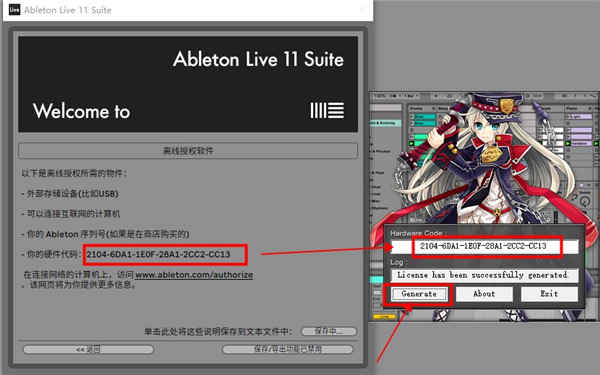Click the 'Ableton Live 11 Suite' banner heading

point(258,60)
